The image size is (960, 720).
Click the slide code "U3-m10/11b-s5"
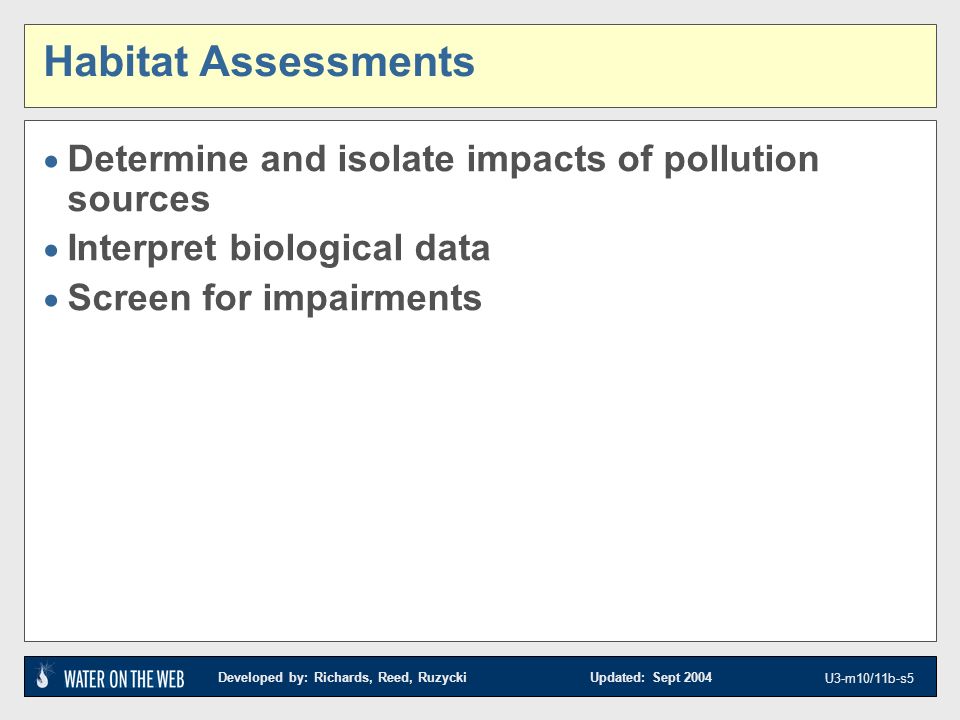[869, 678]
